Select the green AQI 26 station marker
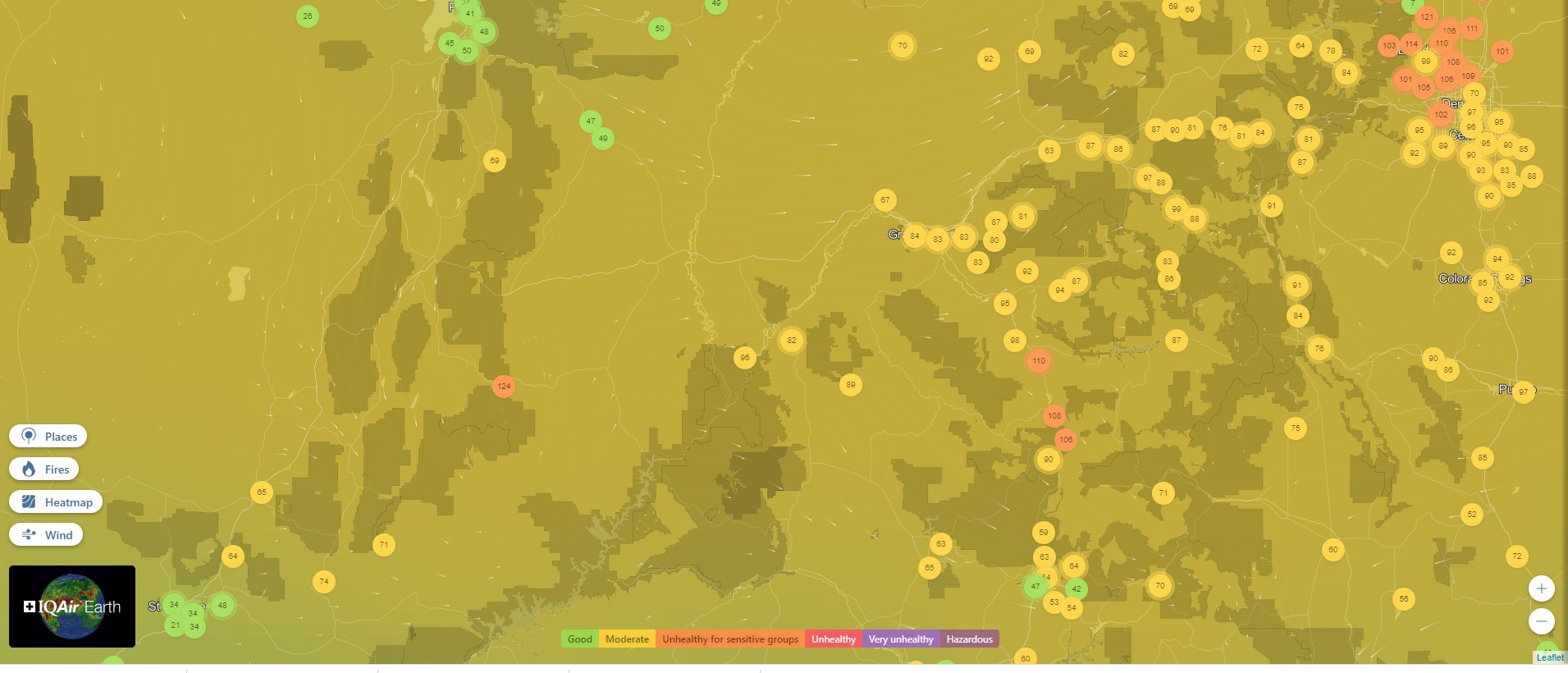1568x673 pixels. click(x=308, y=16)
